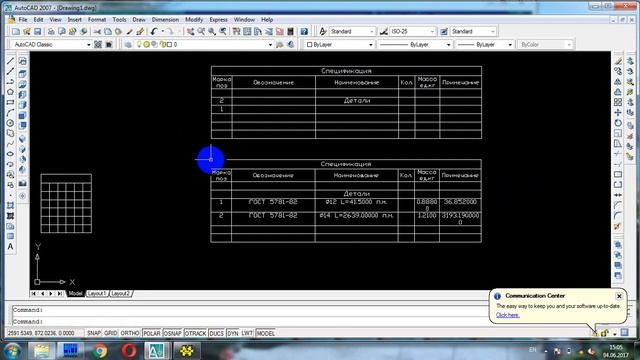Toggle ORTHO mode in status bar
This screenshot has height=360, width=640.
pos(130,333)
